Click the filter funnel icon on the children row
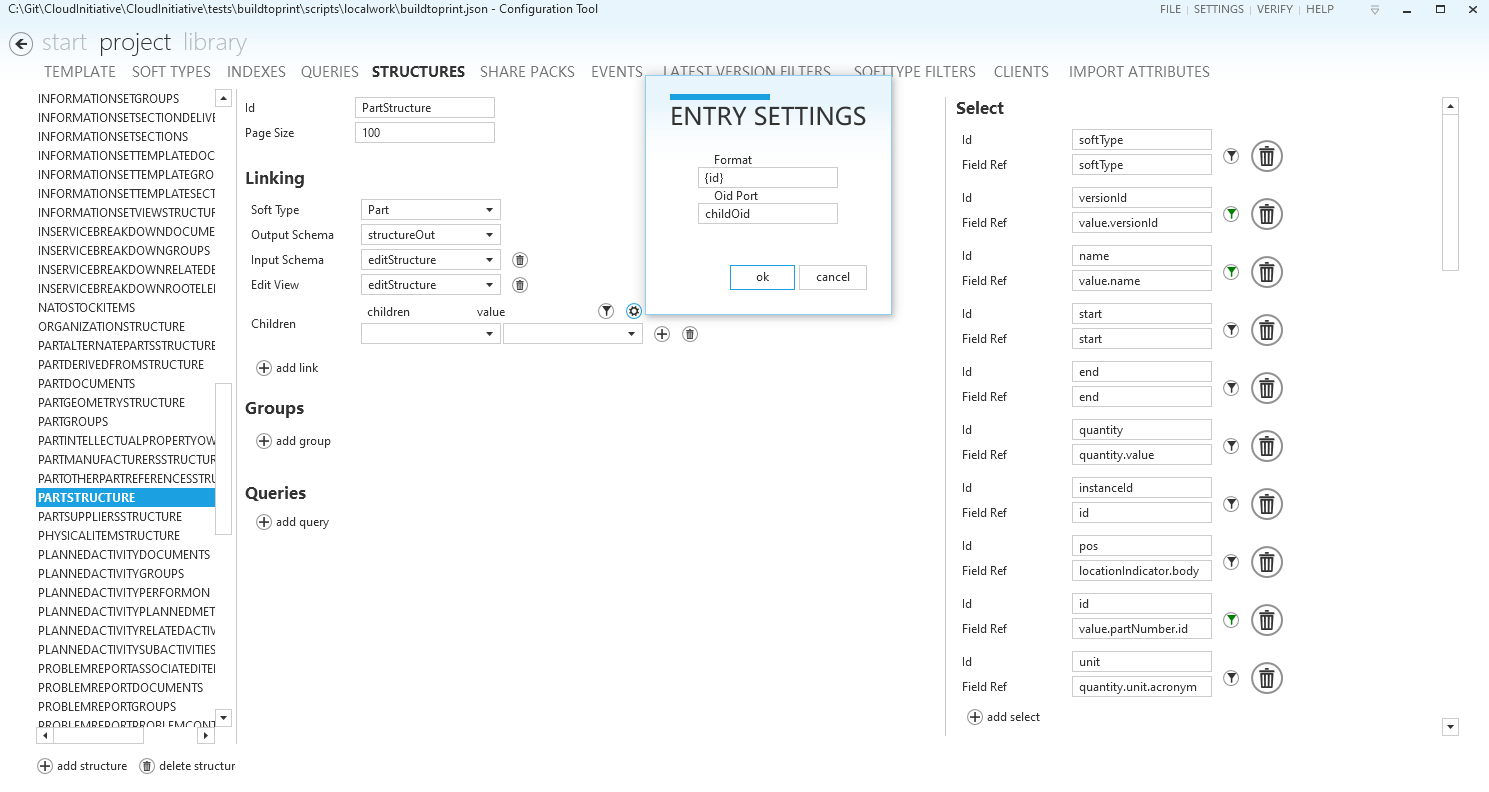The height and width of the screenshot is (792, 1489). click(606, 311)
